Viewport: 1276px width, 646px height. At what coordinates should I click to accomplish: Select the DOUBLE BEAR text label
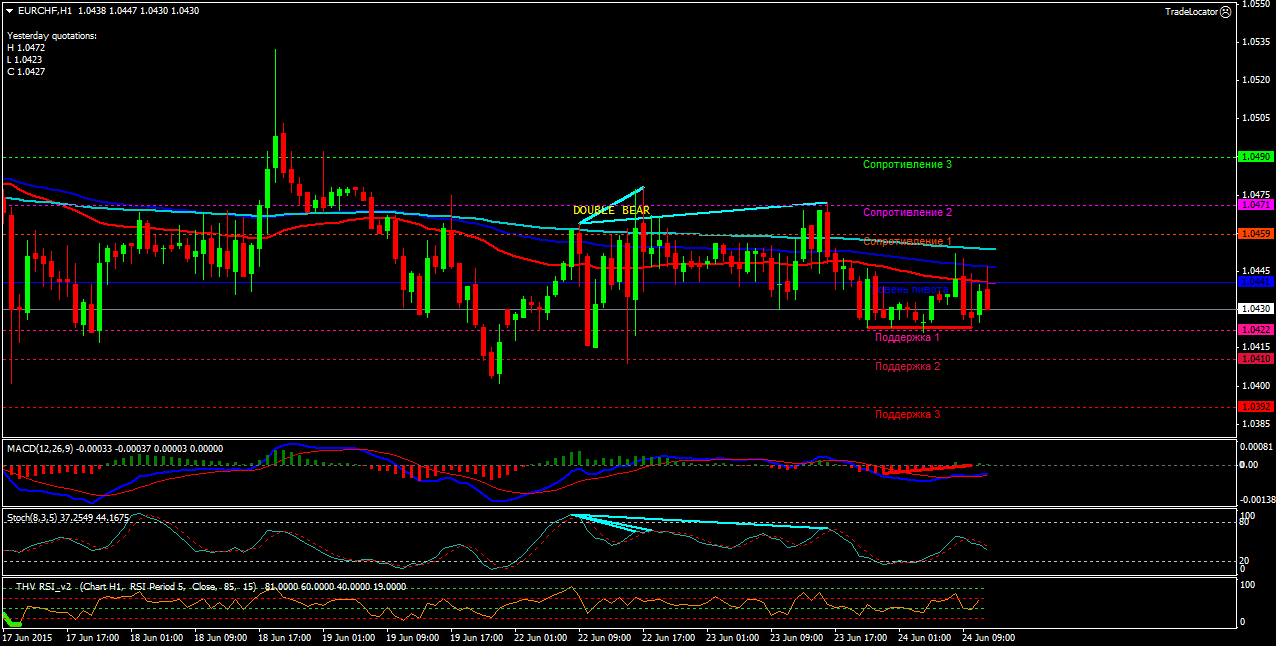pyautogui.click(x=611, y=211)
